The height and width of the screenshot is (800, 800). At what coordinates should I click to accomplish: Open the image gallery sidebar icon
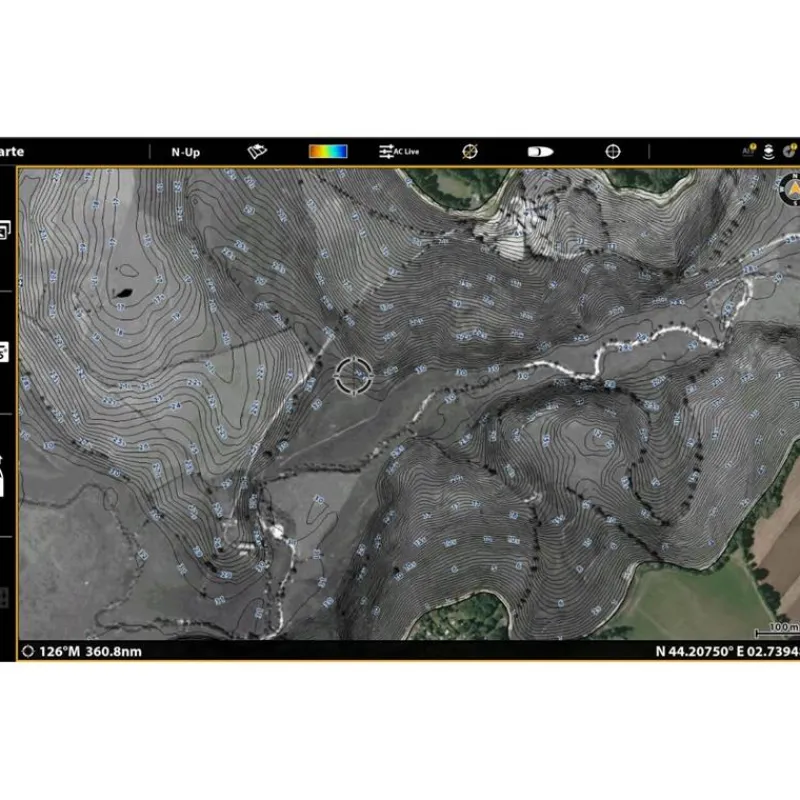pyautogui.click(x=4, y=230)
